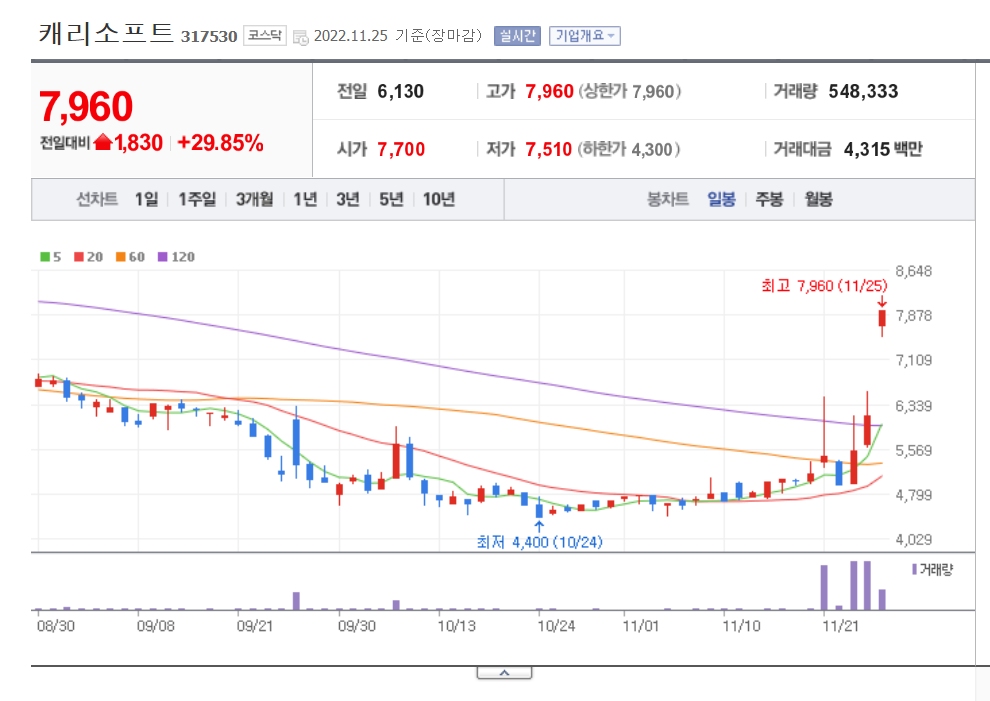This screenshot has width=990, height=701.
Task: Switch to 주봉 weekly candle chart
Action: 770,200
